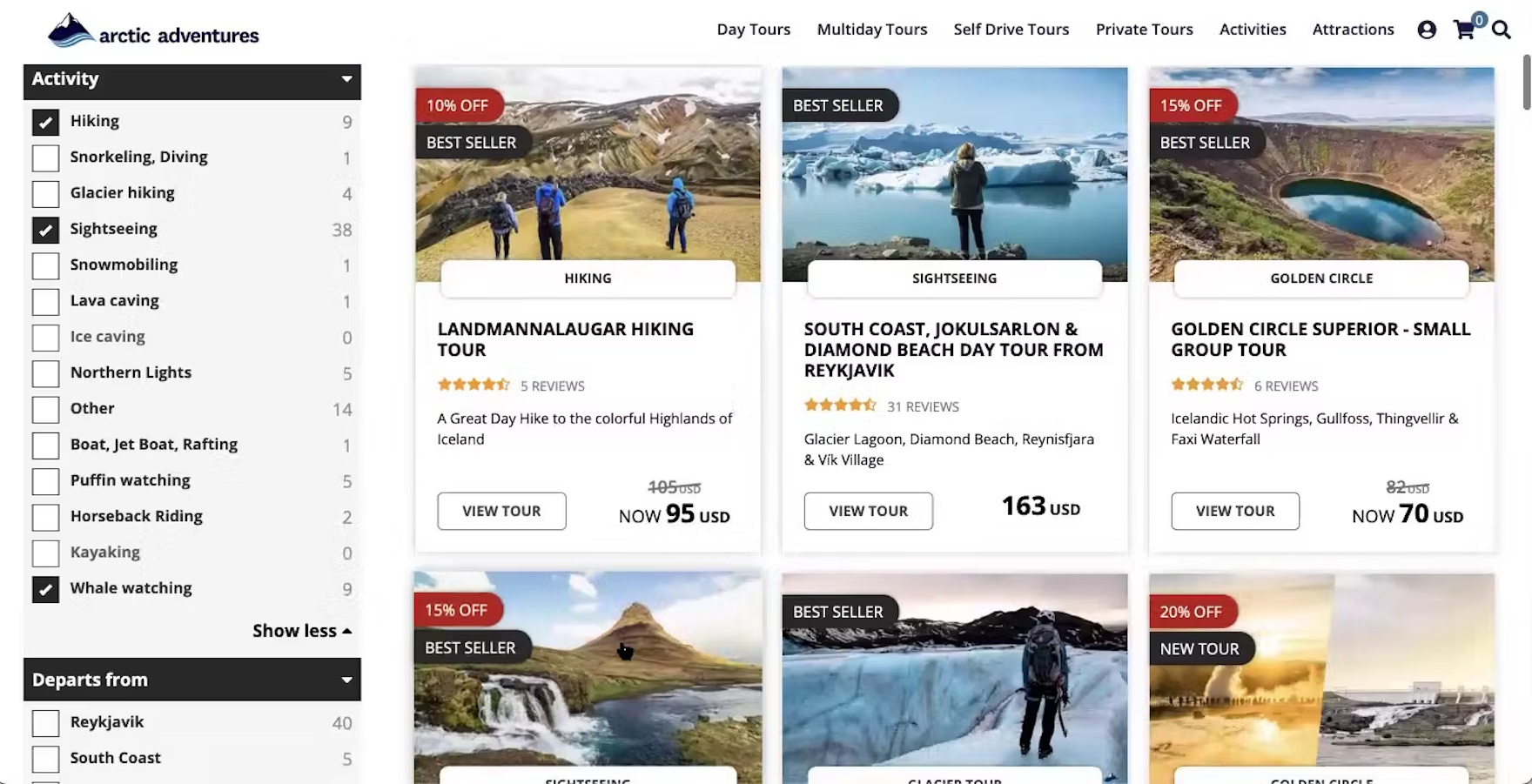Open the Self Drive Tours menu
This screenshot has width=1532, height=784.
[1011, 30]
